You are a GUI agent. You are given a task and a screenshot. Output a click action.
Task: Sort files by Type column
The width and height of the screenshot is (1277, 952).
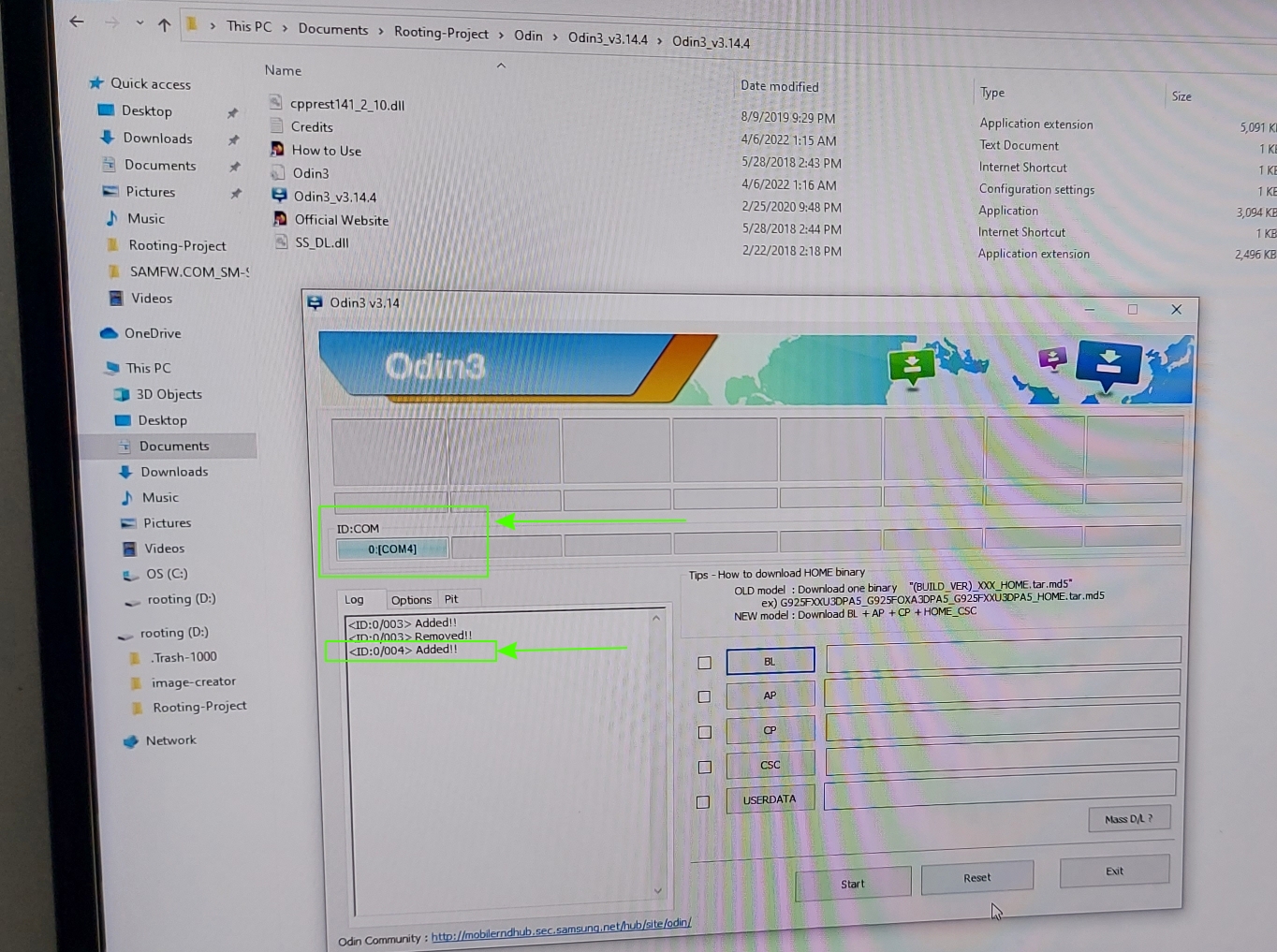(x=992, y=93)
